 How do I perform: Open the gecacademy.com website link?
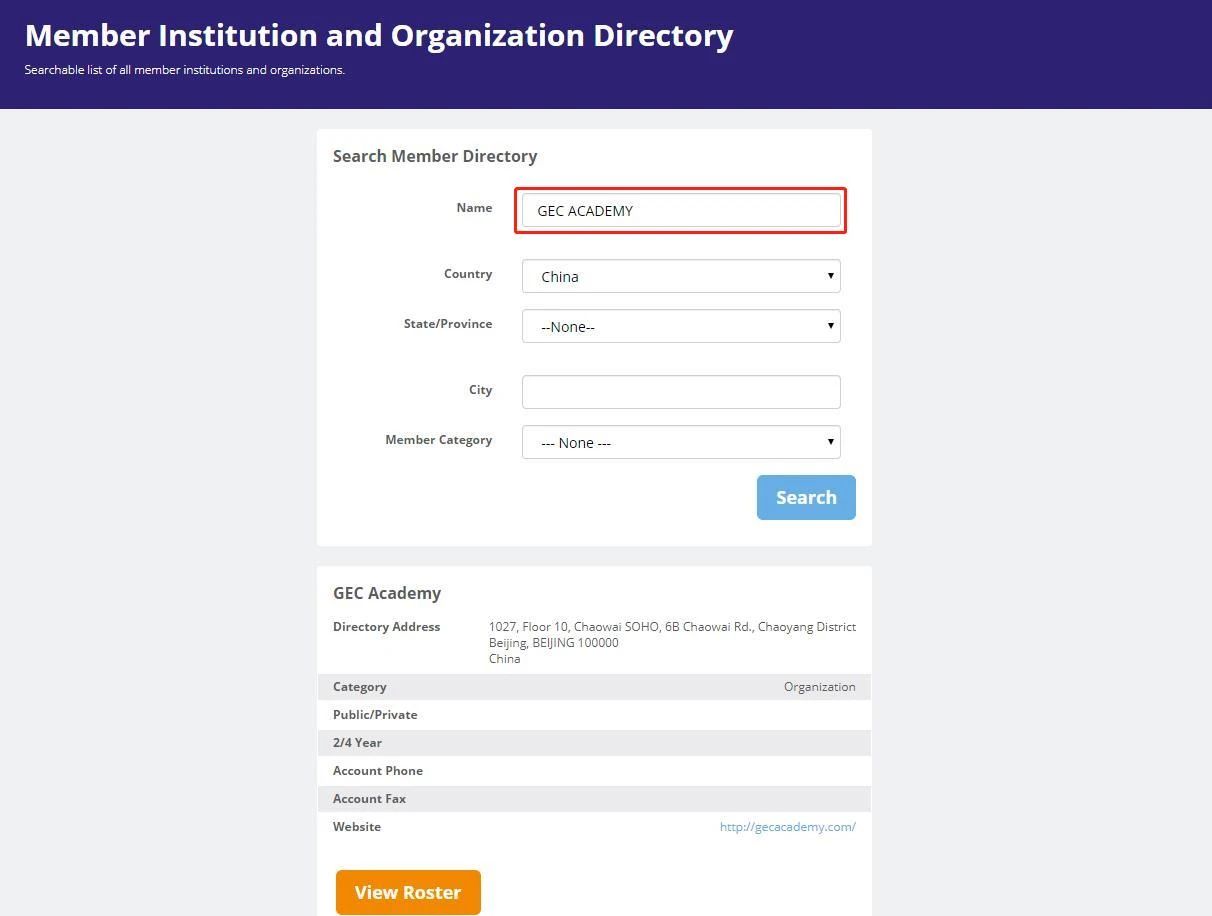788,827
